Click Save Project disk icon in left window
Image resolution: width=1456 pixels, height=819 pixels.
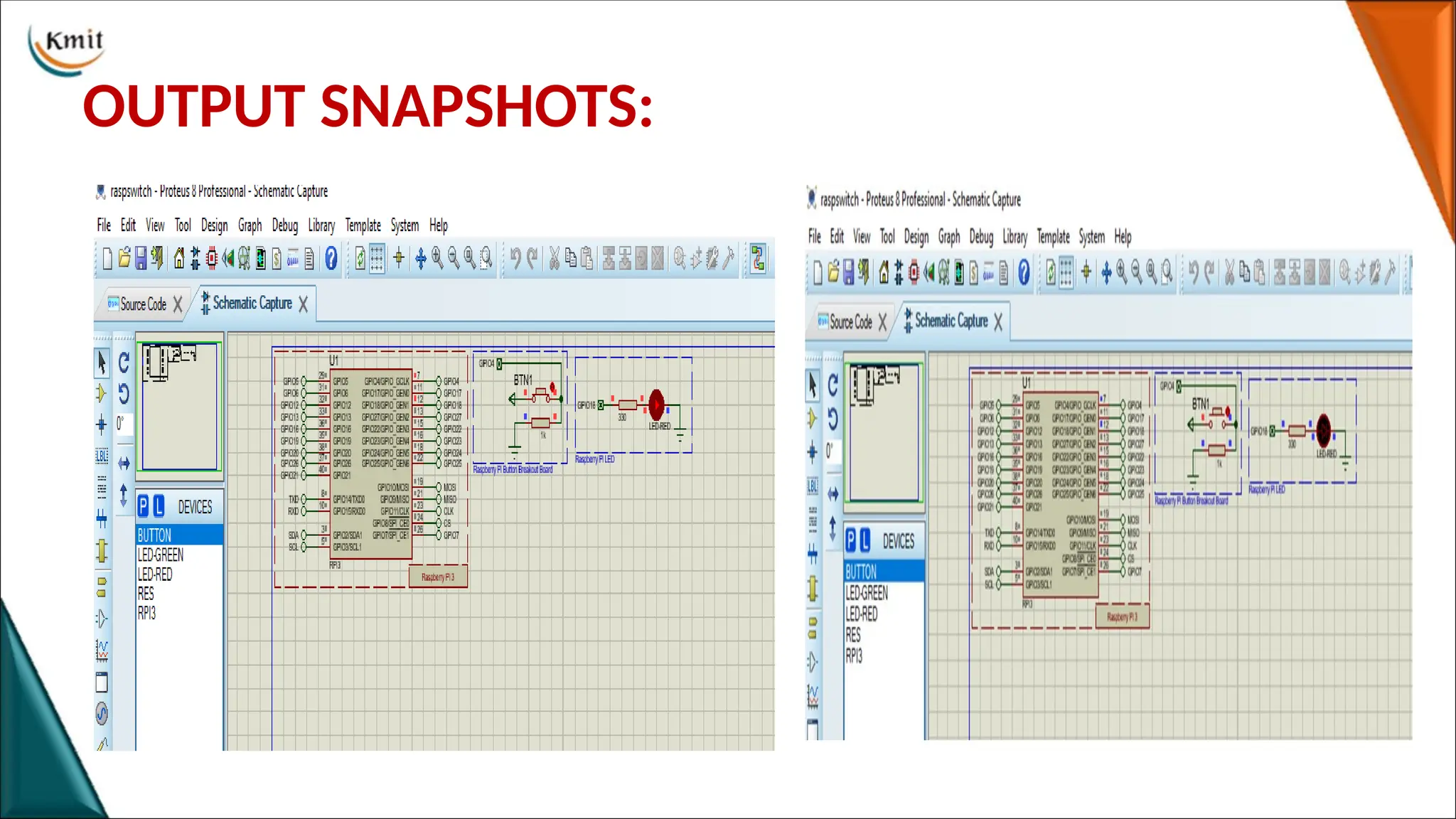(x=141, y=258)
